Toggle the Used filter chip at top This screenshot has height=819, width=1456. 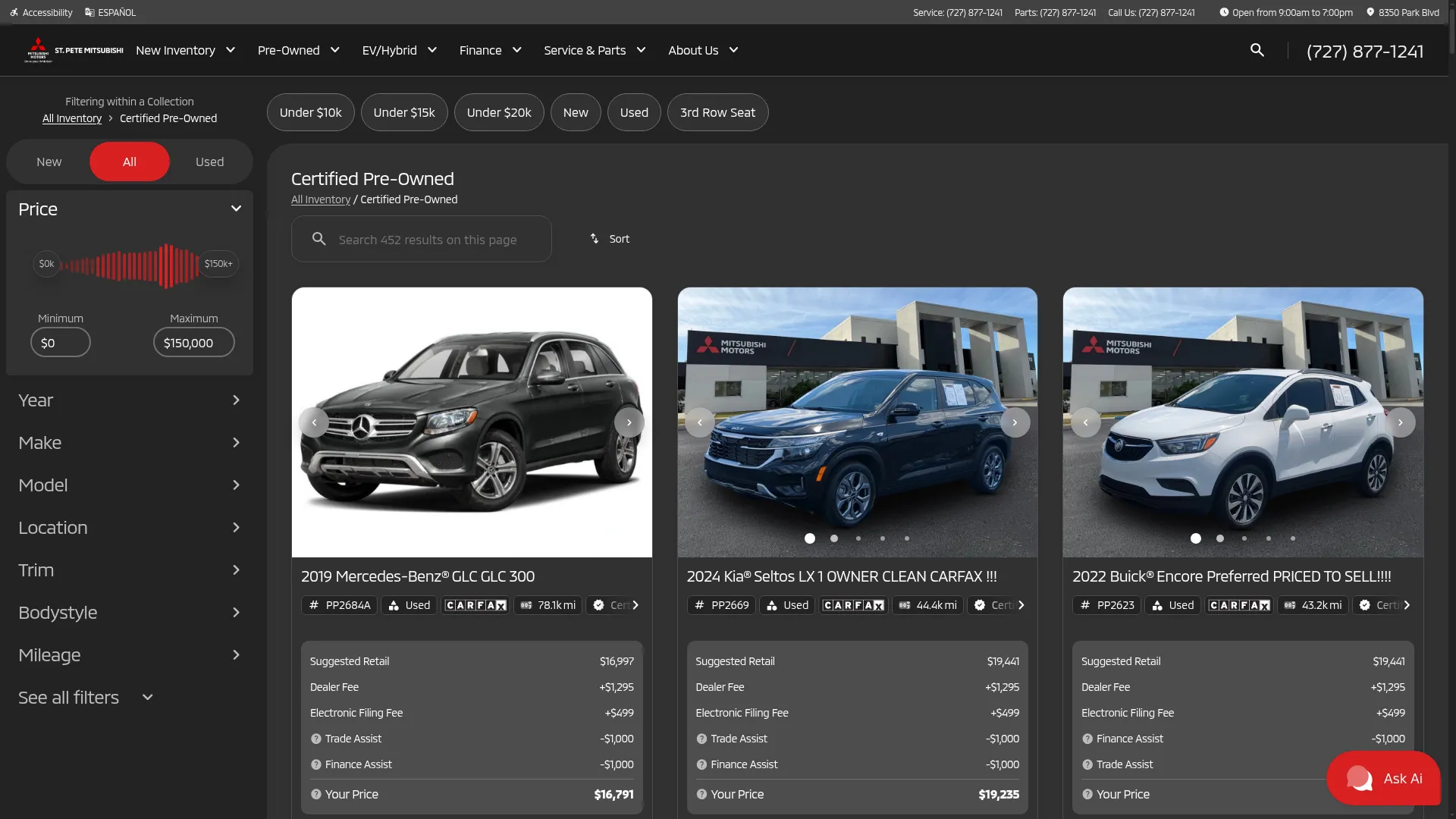(x=634, y=112)
